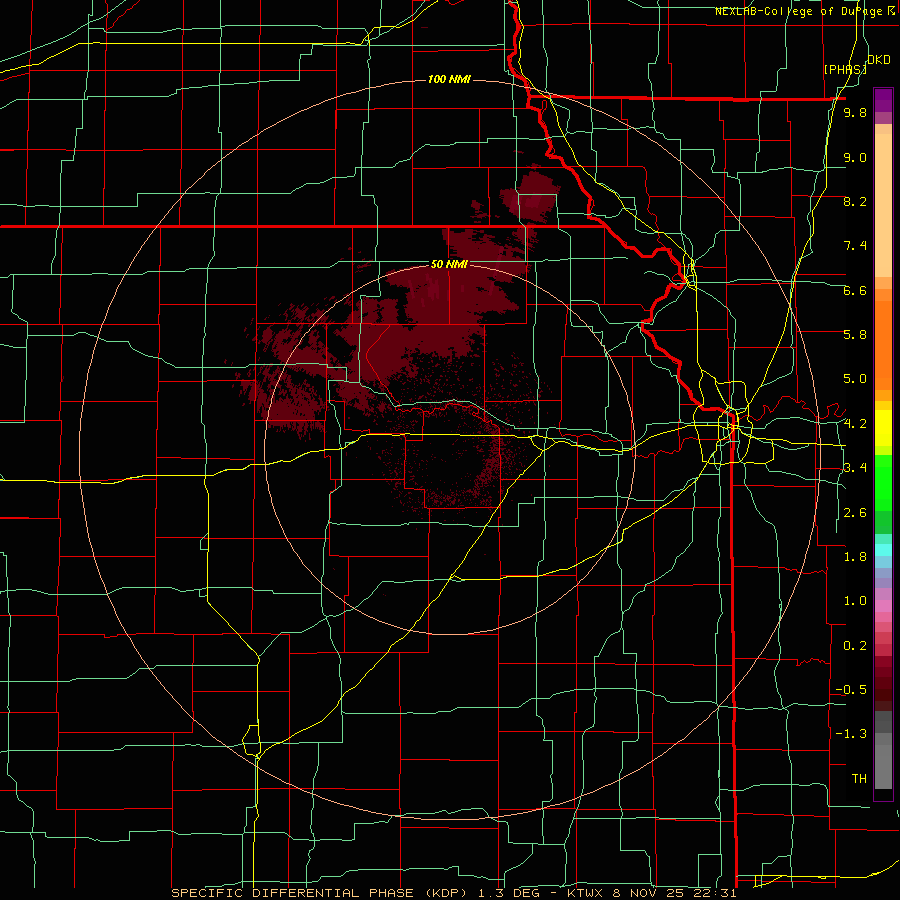
Task: Click the TH threshold label on the scale
Action: point(859,779)
